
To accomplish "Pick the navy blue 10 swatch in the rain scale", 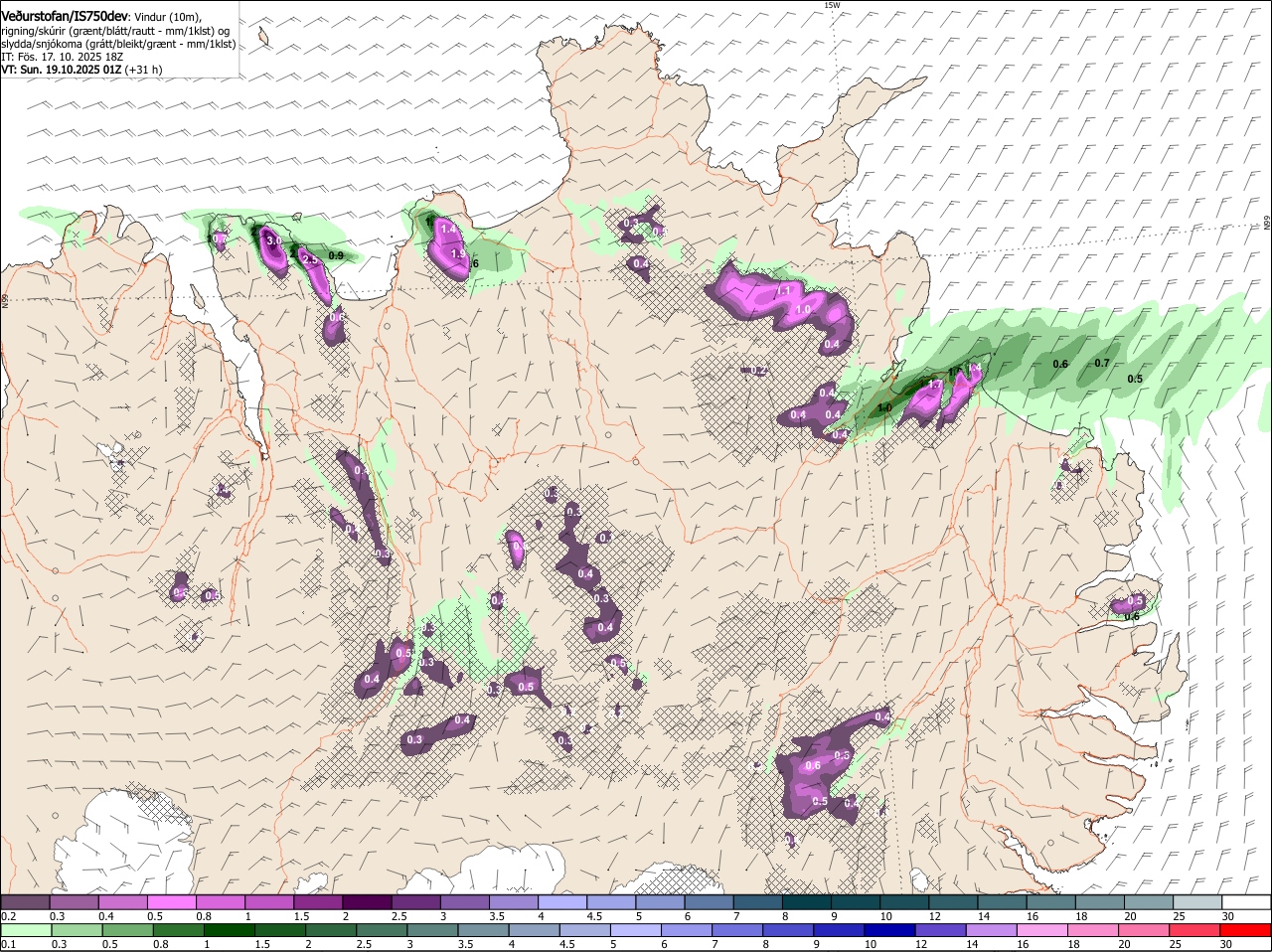I will click(890, 930).
